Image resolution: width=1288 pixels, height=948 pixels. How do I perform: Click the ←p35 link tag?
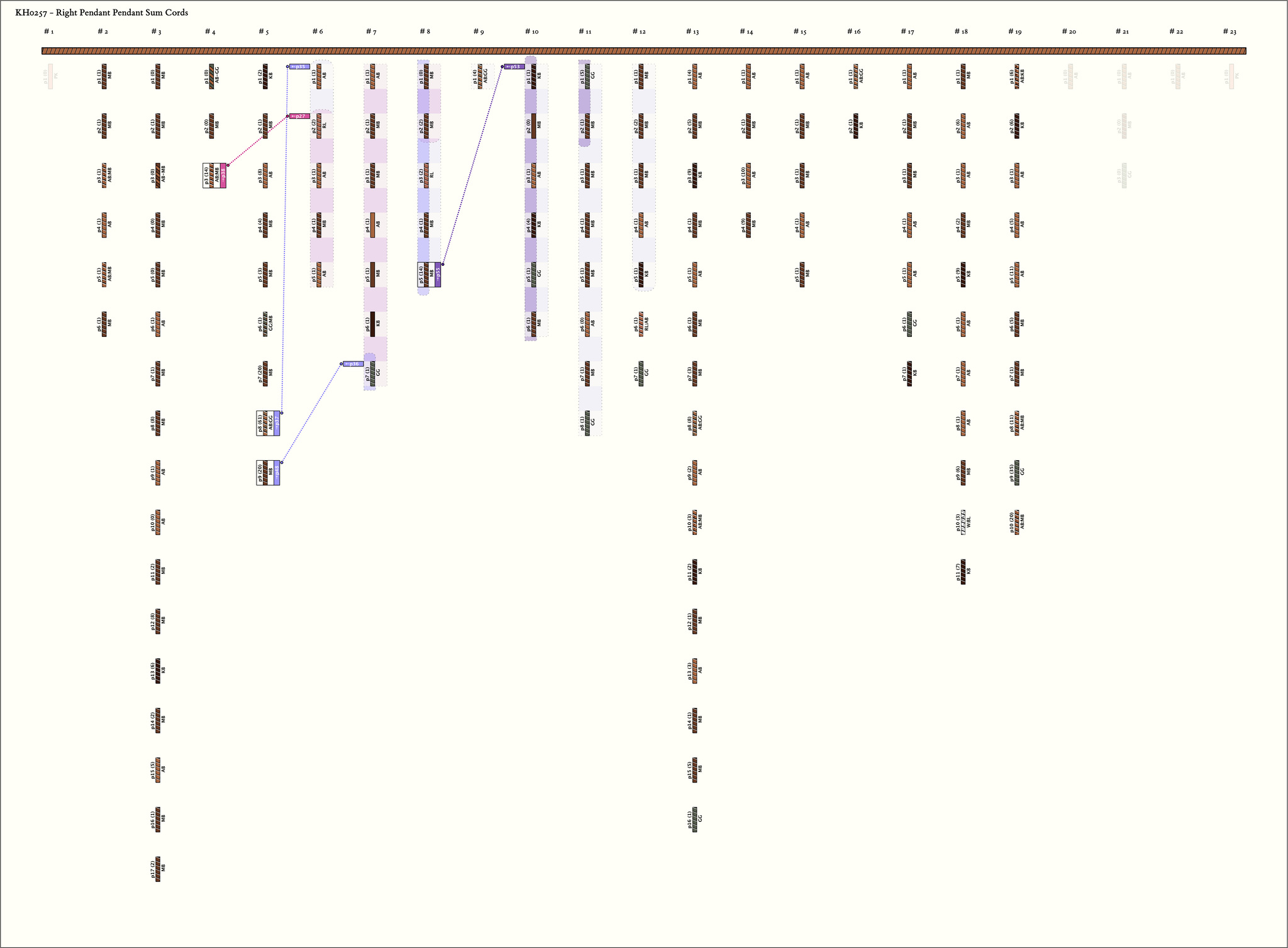click(x=300, y=67)
